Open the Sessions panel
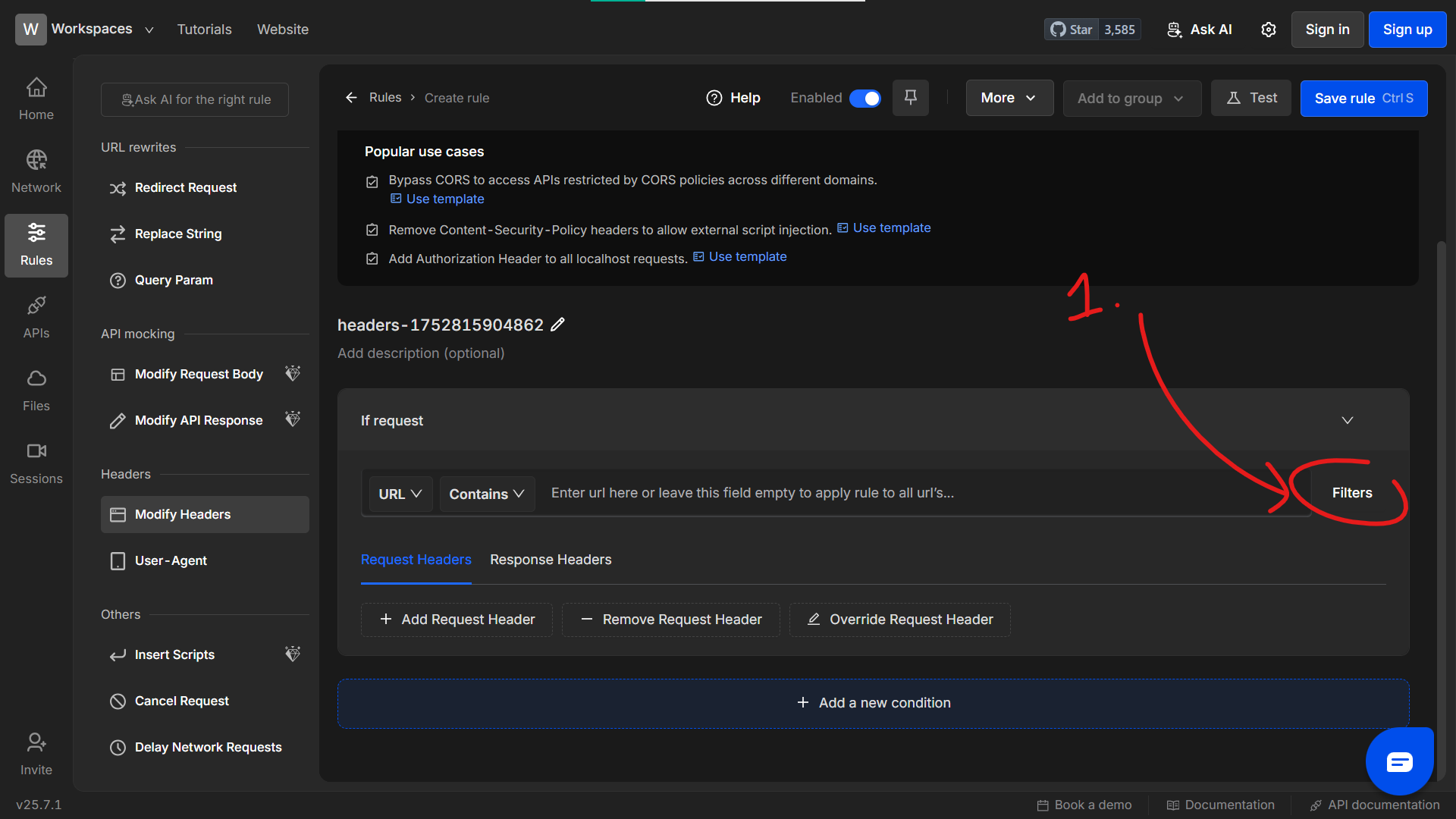The height and width of the screenshot is (819, 1456). point(36,462)
